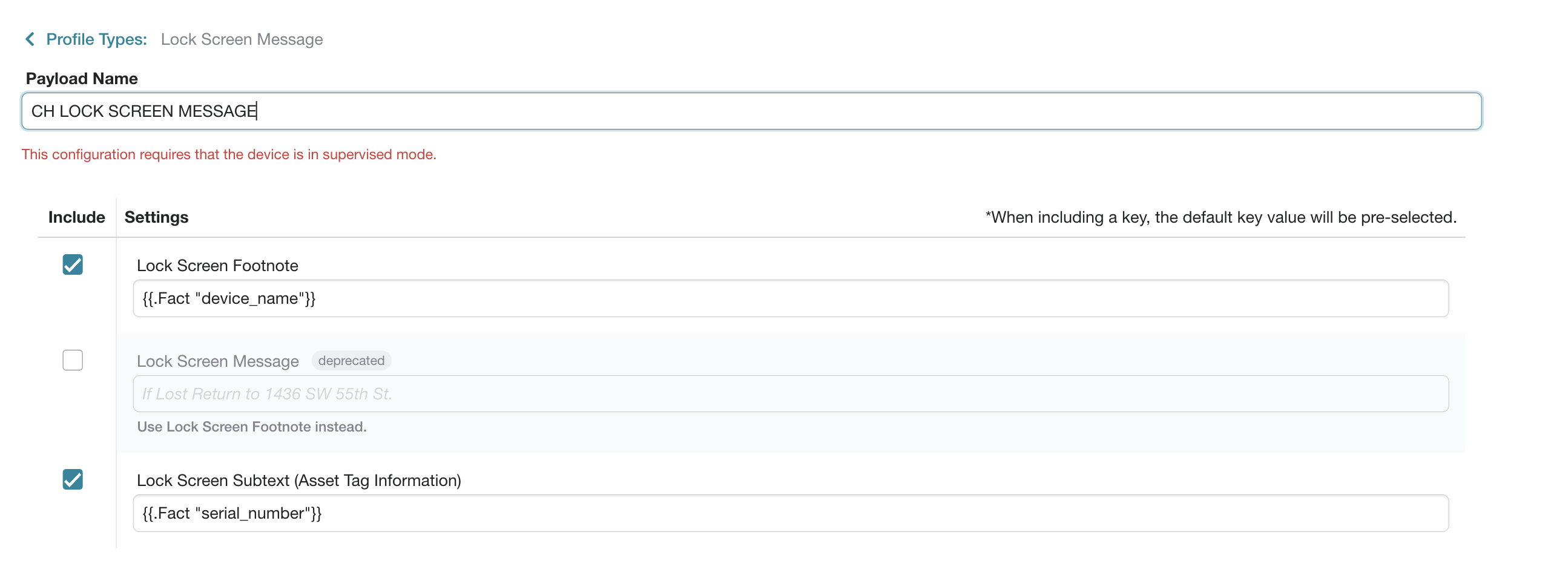Focus the Payload Name text field

pos(751,111)
